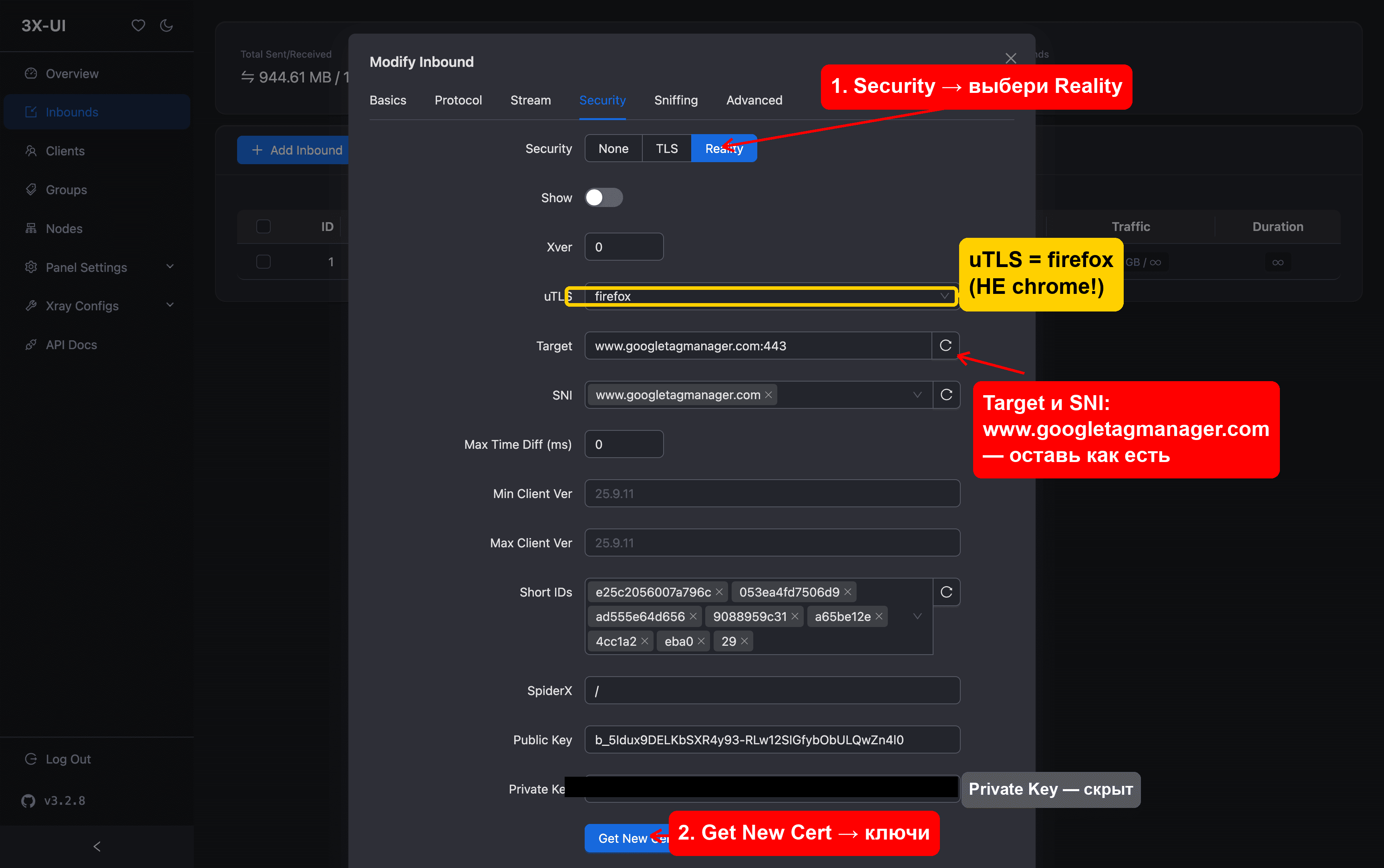Open the Security tab
The height and width of the screenshot is (868, 1384).
(x=602, y=100)
